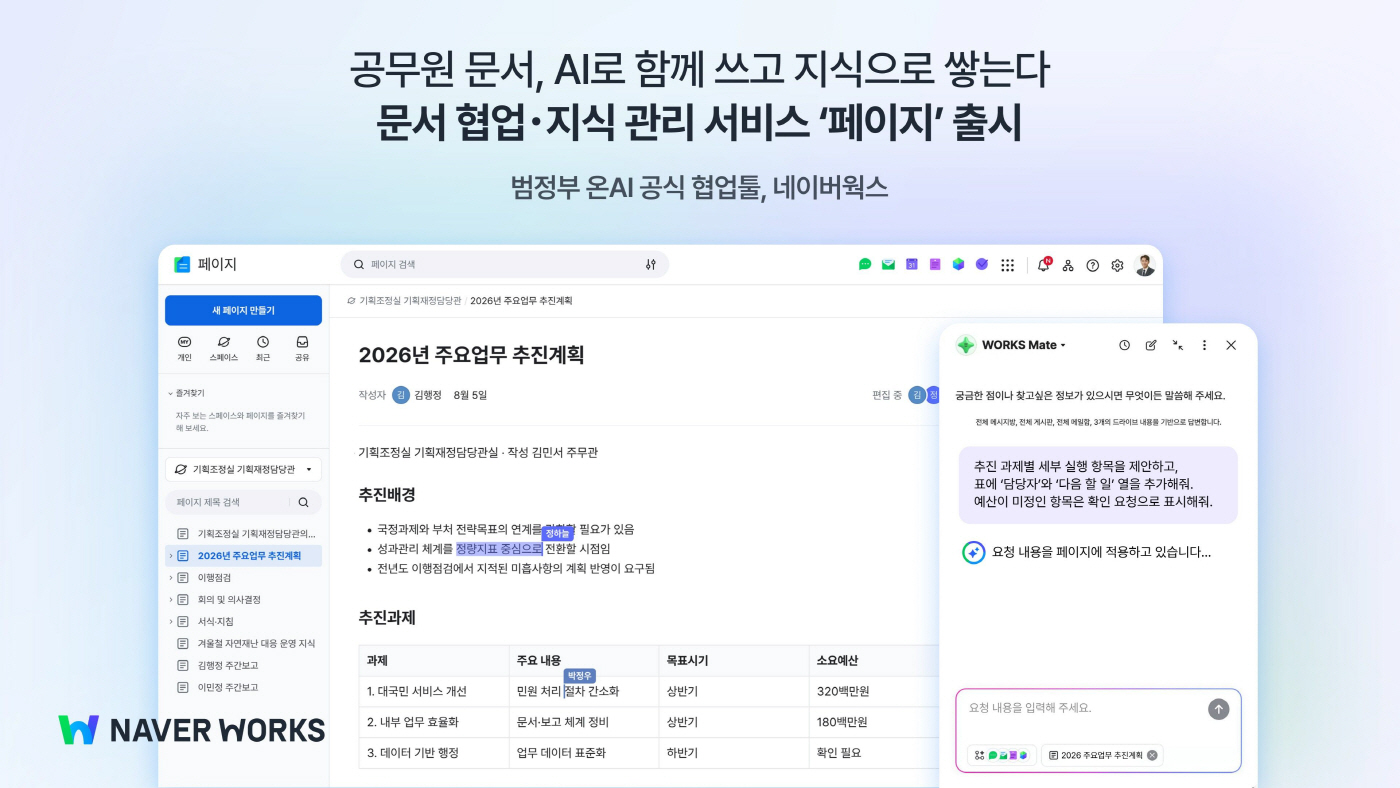Viewport: 1400px width, 788px height.
Task: Click the 업무 데이터 표준화 cell
Action: pyautogui.click(x=584, y=753)
